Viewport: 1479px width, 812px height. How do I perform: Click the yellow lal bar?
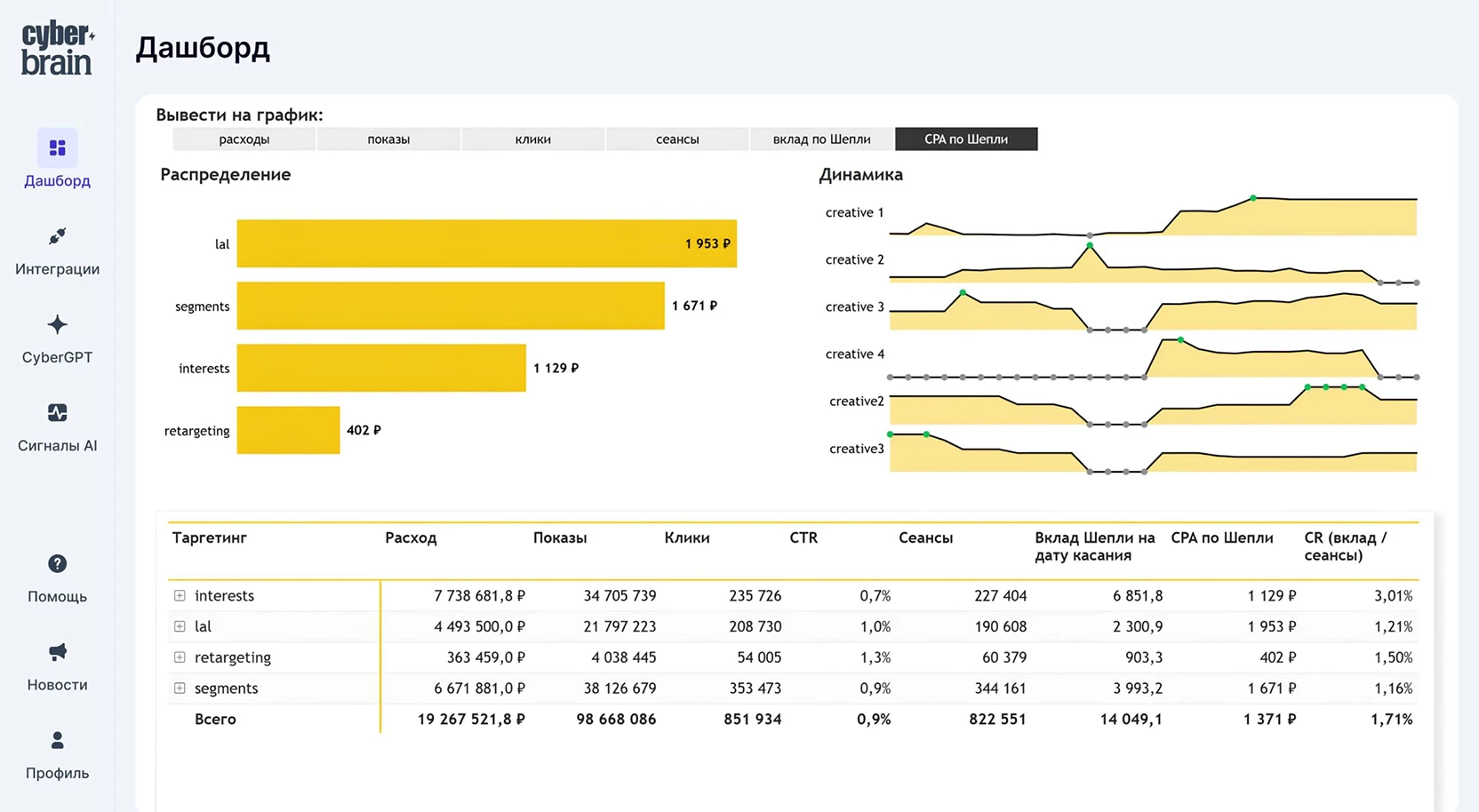coord(485,243)
